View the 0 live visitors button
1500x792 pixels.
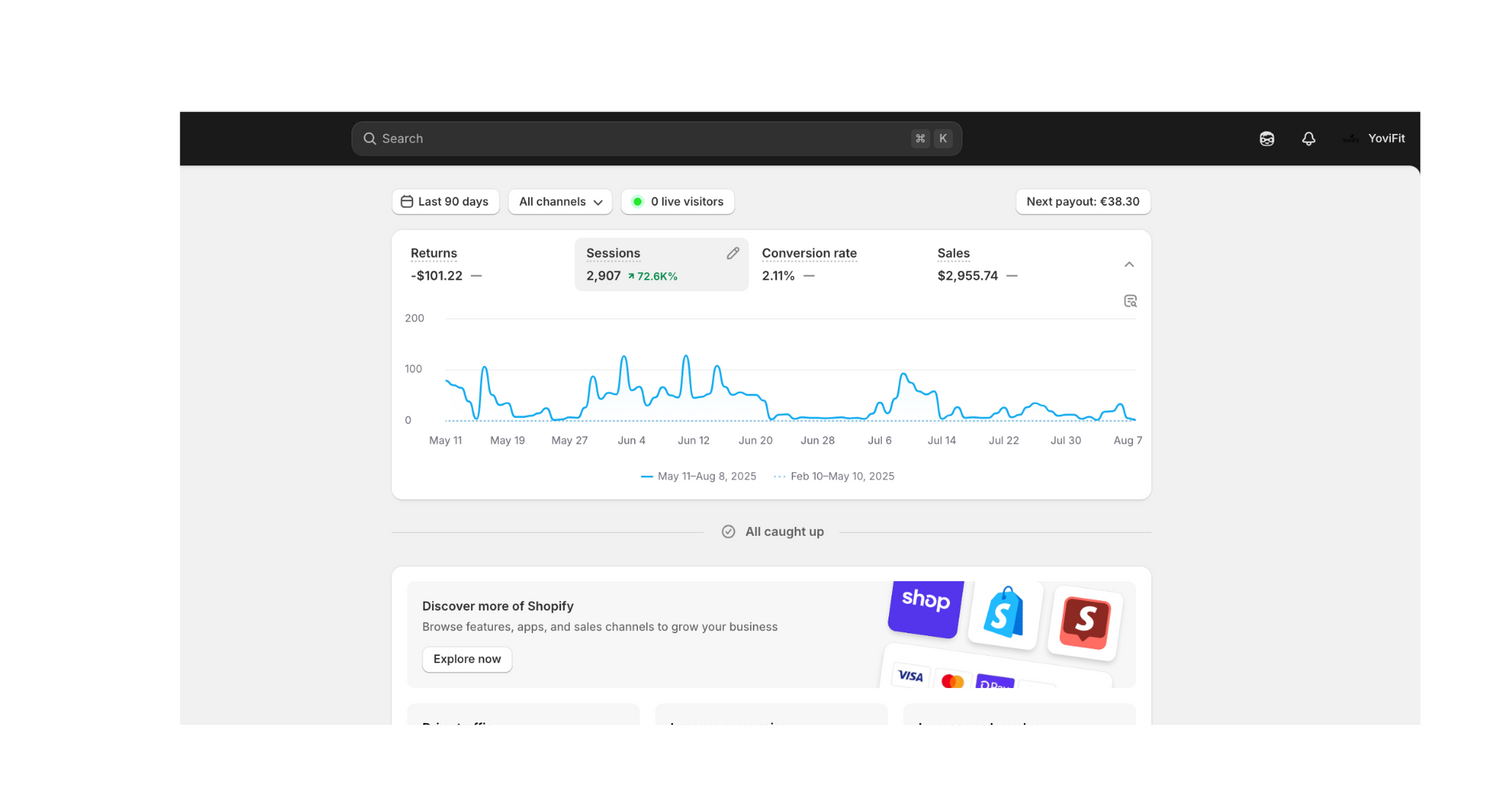pos(678,202)
